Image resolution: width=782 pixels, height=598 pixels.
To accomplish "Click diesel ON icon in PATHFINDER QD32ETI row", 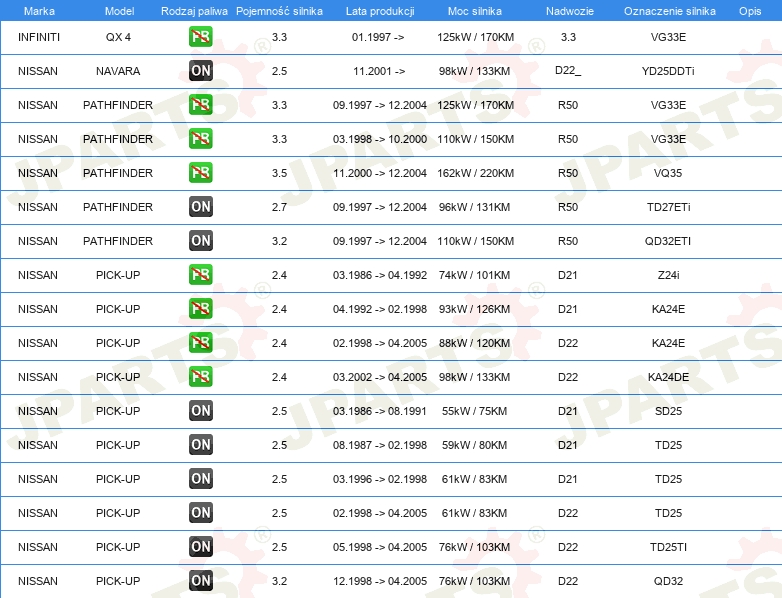I will click(x=200, y=241).
